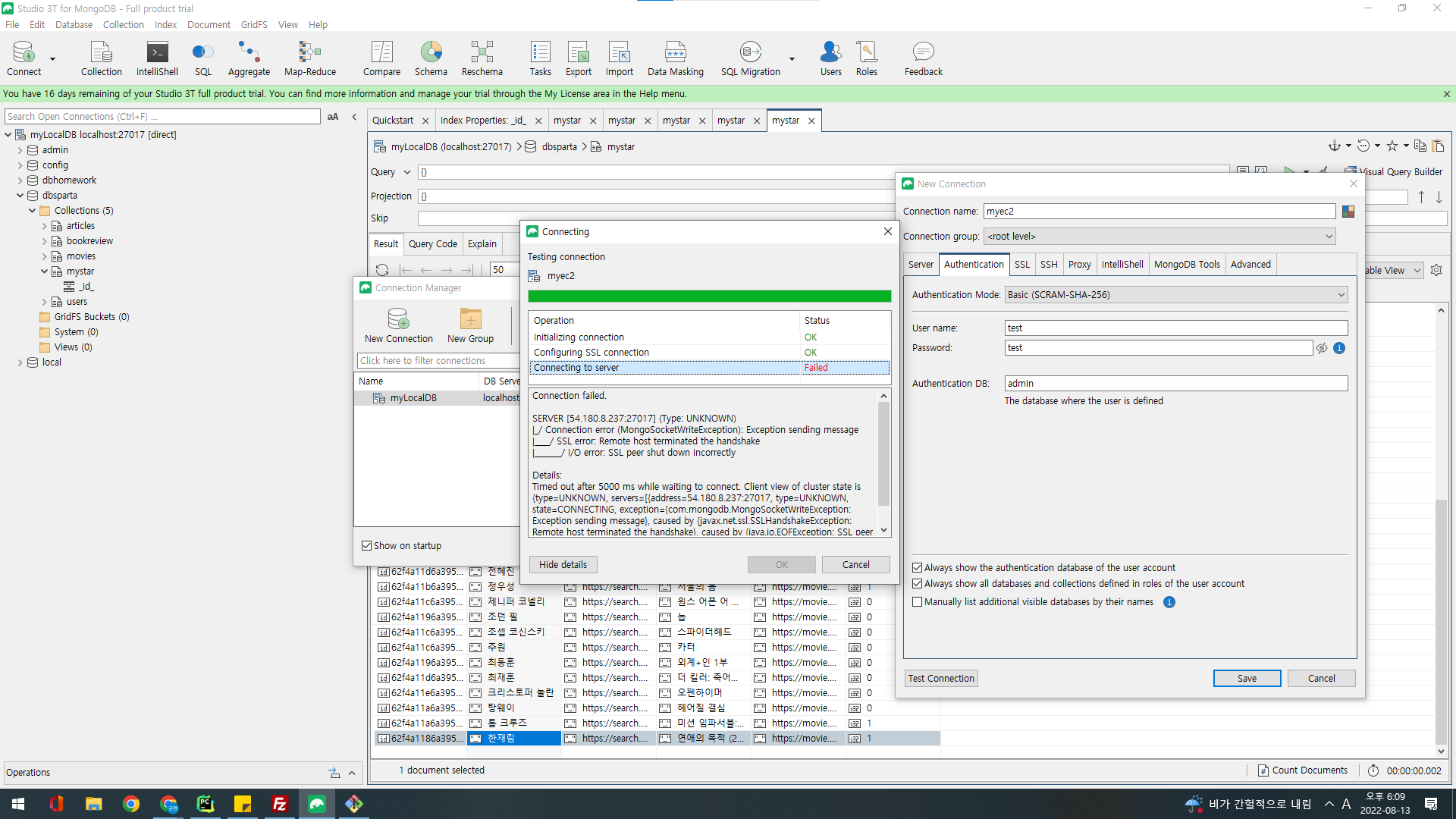Viewport: 1456px width, 819px height.
Task: Open the SQL query tool
Action: pyautogui.click(x=202, y=58)
